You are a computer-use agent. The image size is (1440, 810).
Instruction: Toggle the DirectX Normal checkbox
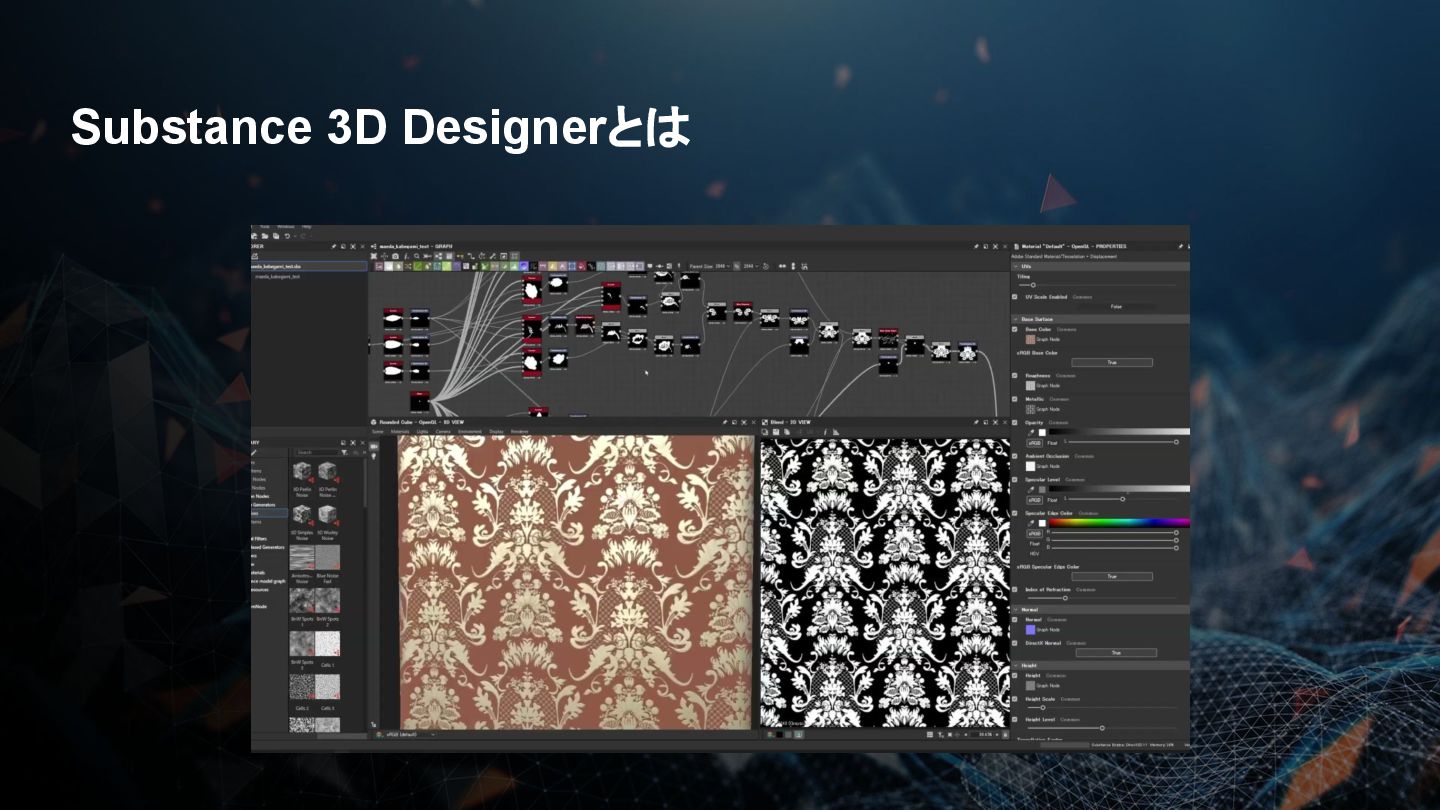1014,643
